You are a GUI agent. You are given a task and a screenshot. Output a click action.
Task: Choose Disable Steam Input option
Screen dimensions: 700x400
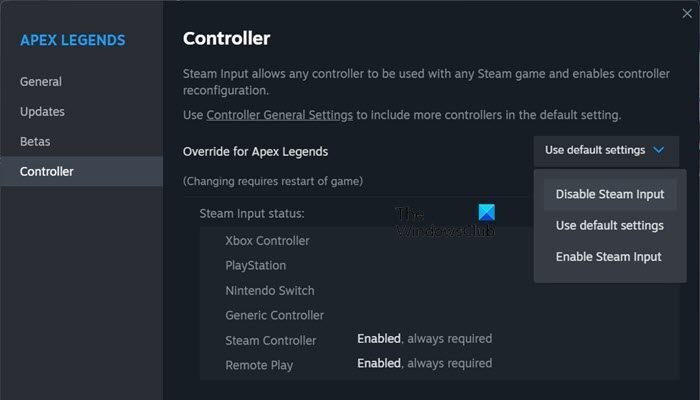609,195
